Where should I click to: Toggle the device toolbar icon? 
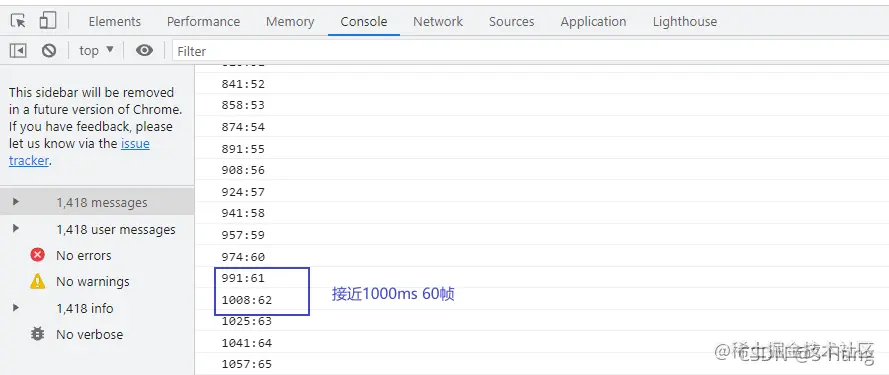point(48,21)
